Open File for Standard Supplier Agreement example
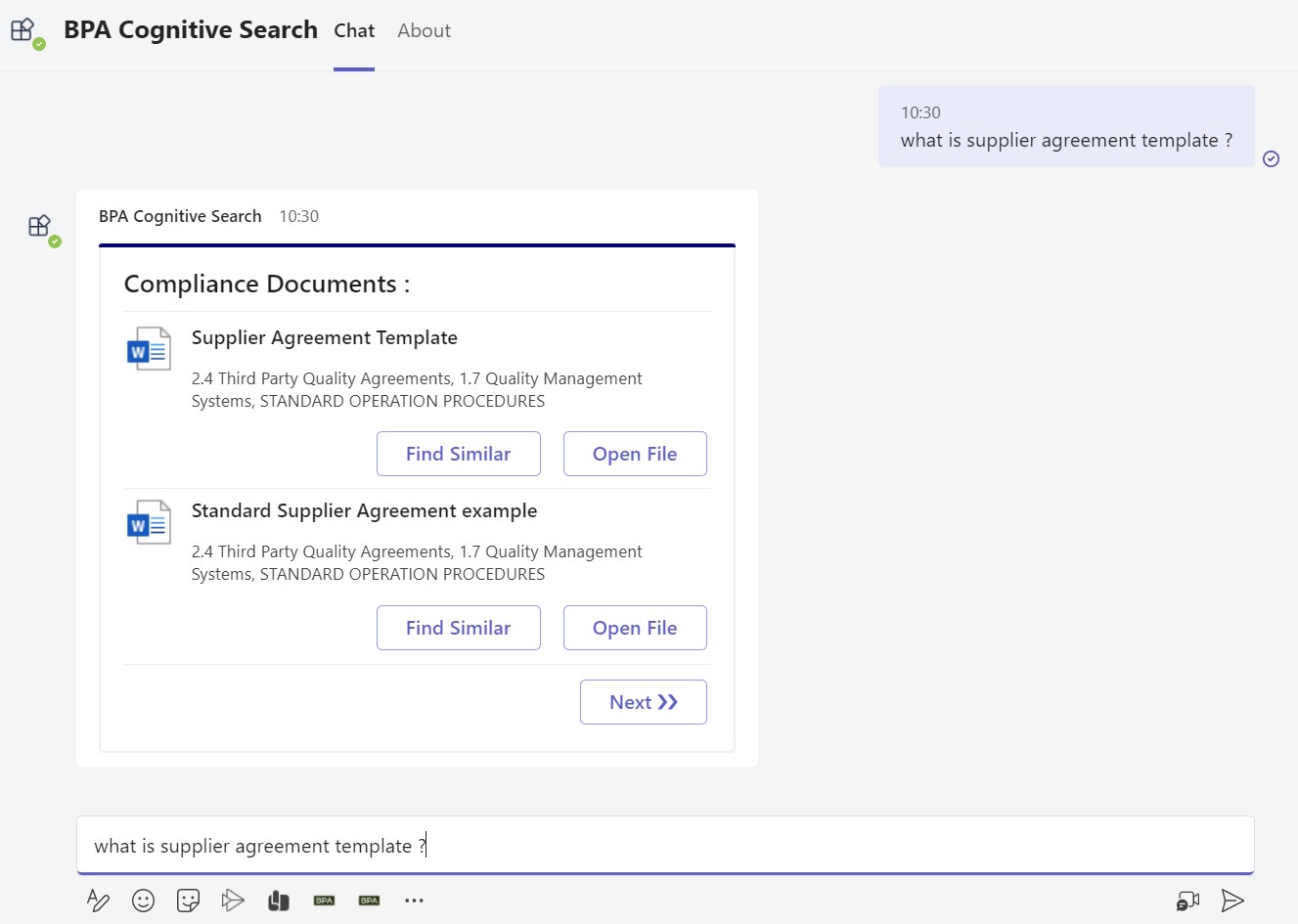 pyautogui.click(x=635, y=628)
